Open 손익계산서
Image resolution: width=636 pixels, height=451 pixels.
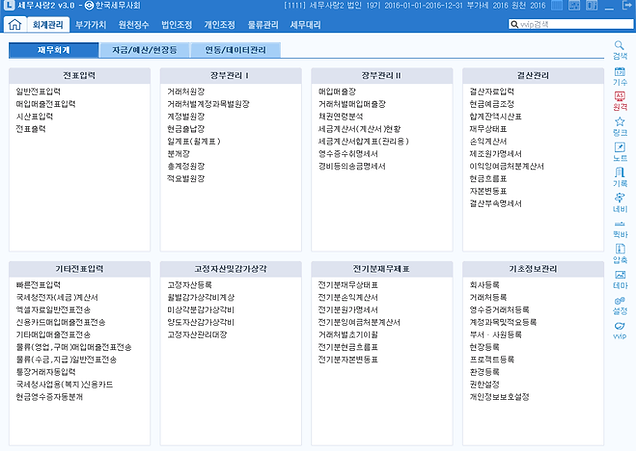488,142
